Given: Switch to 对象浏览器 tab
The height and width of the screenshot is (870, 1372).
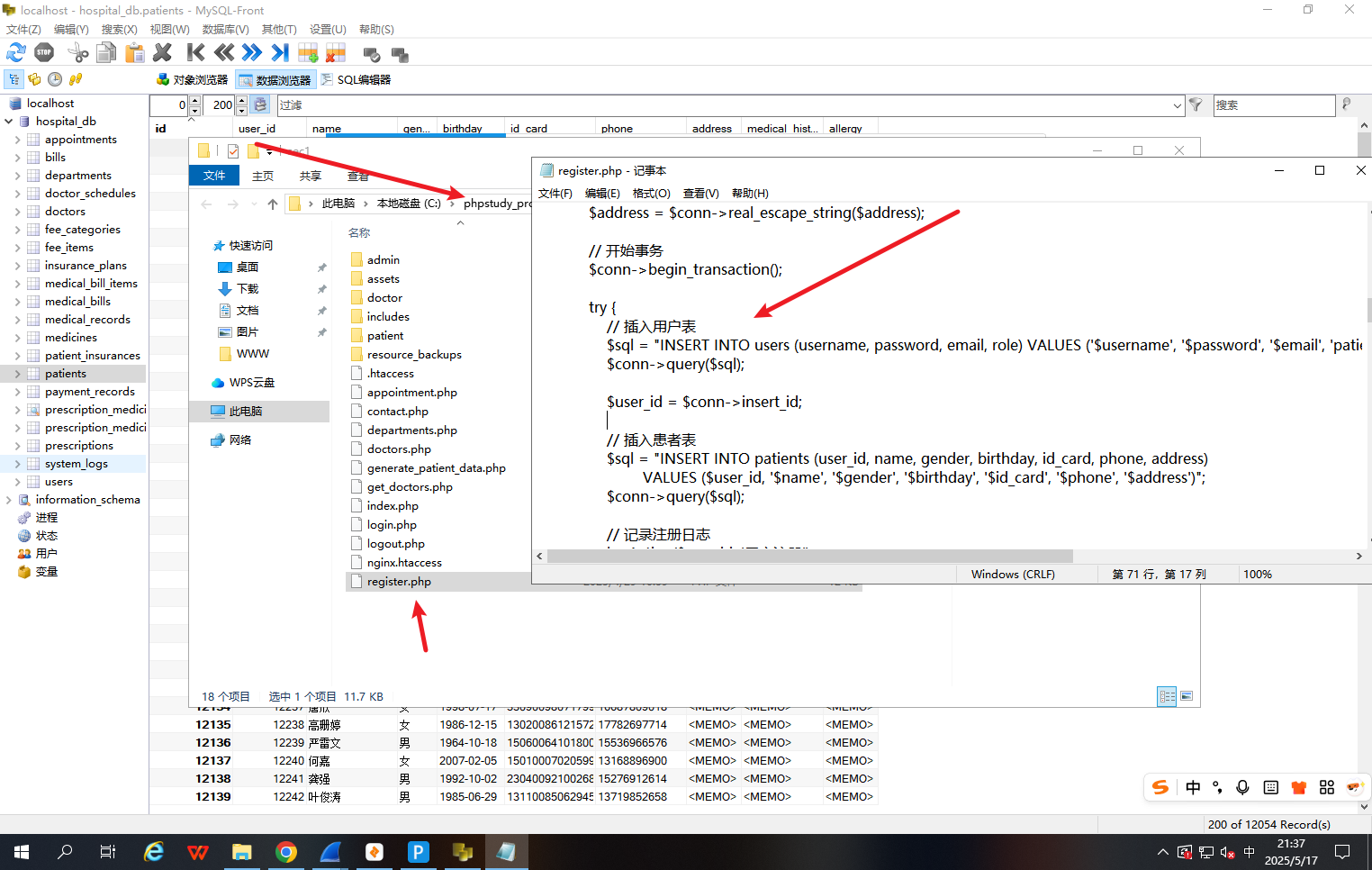Looking at the screenshot, I should [192, 80].
